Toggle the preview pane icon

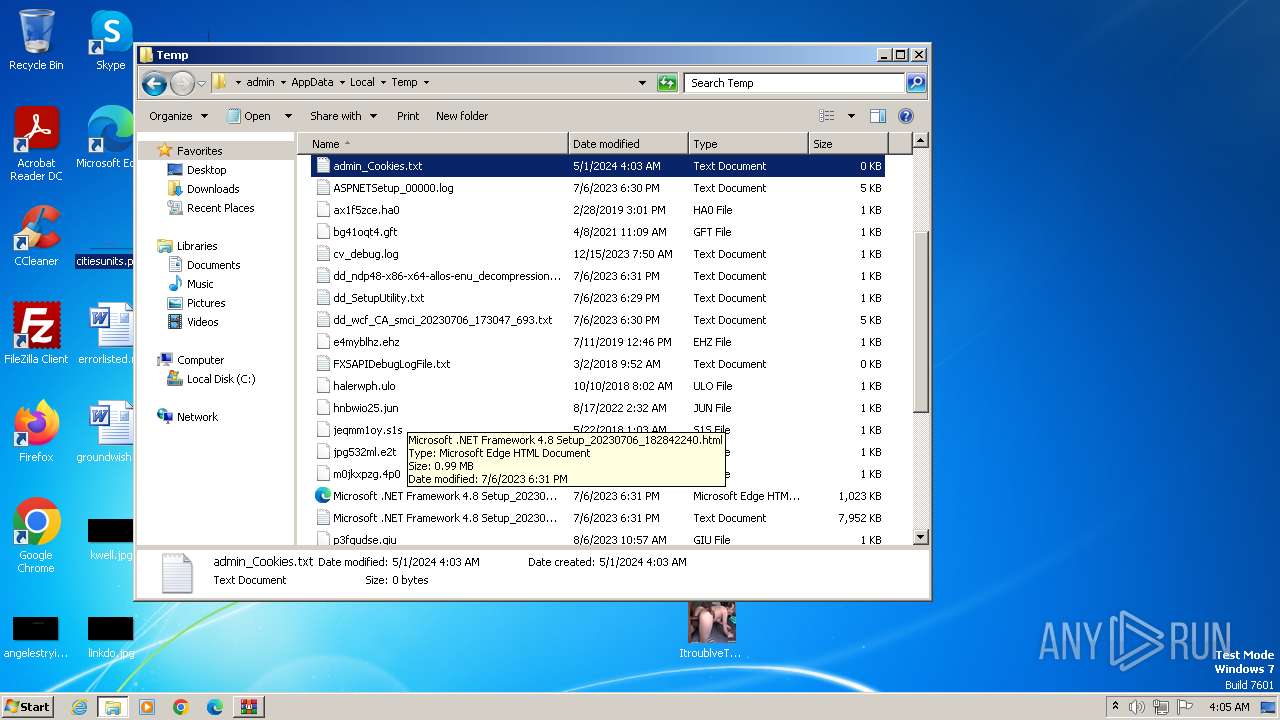point(878,116)
